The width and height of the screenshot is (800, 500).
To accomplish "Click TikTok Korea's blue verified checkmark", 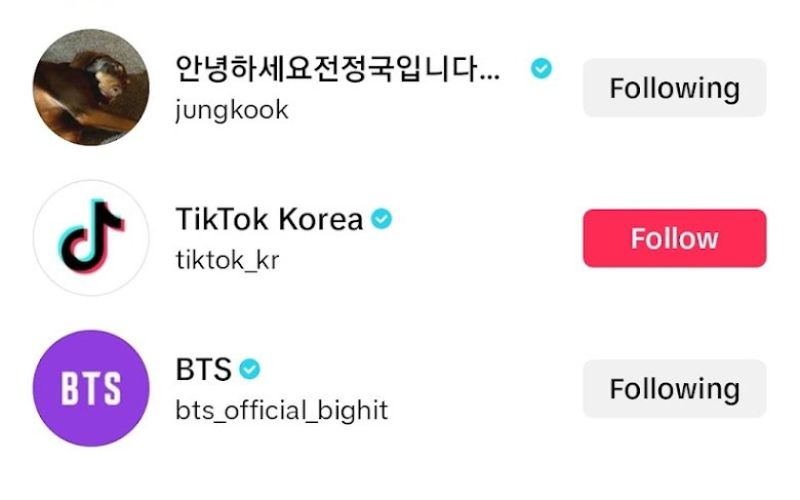I will [x=381, y=219].
